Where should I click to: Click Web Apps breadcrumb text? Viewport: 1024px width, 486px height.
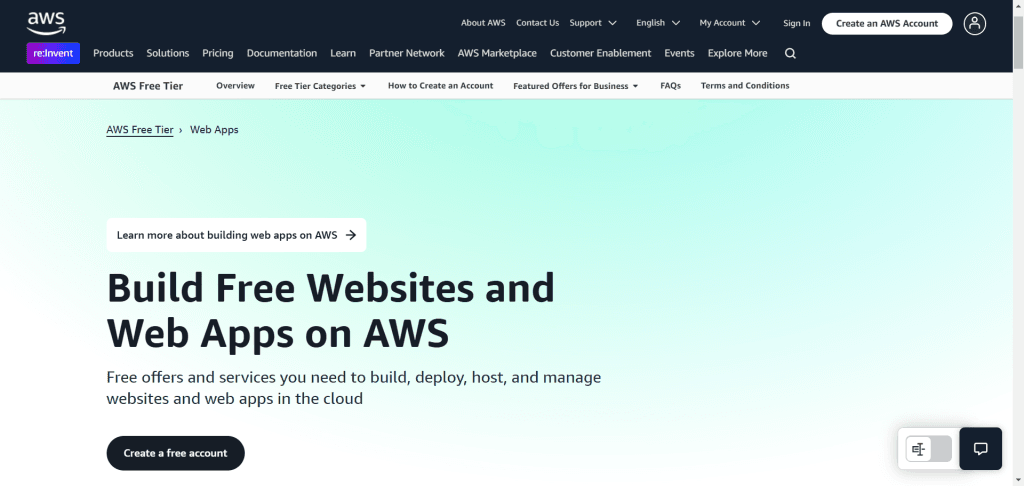pos(214,130)
